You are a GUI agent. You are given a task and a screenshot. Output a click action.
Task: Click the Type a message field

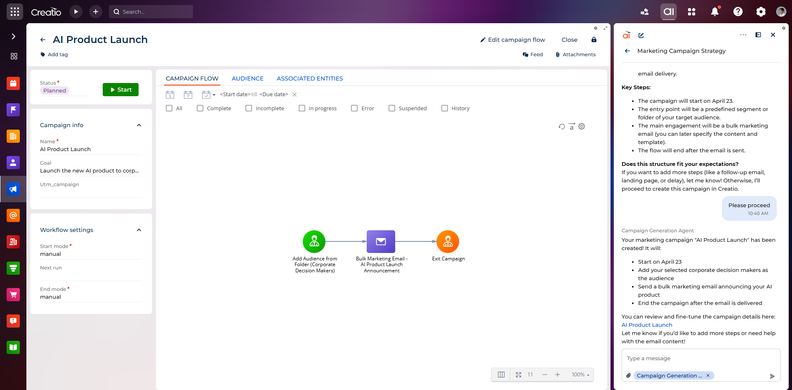pyautogui.click(x=701, y=359)
